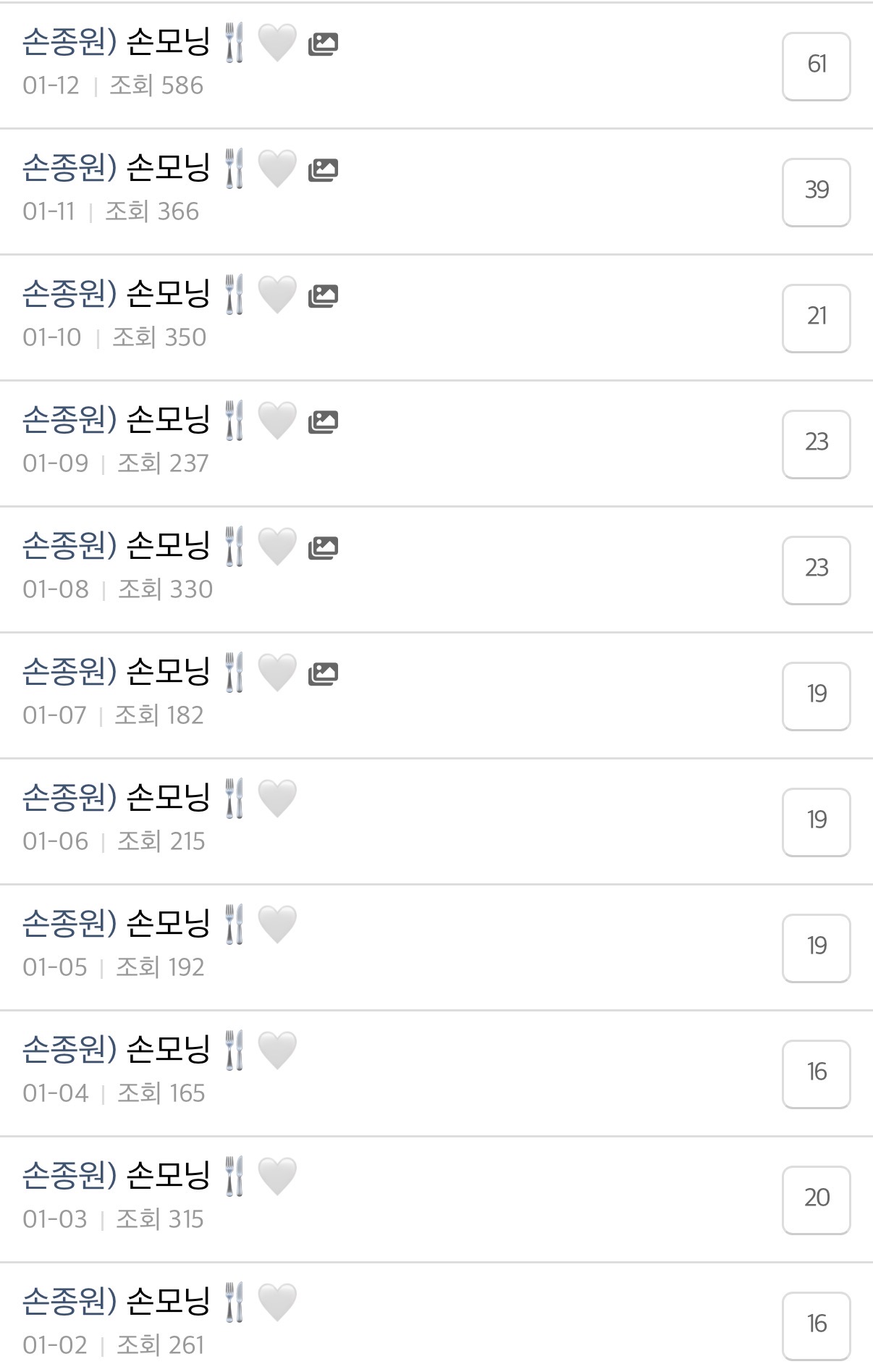
Task: Click the image icon on the 01-07 post
Action: point(323,674)
